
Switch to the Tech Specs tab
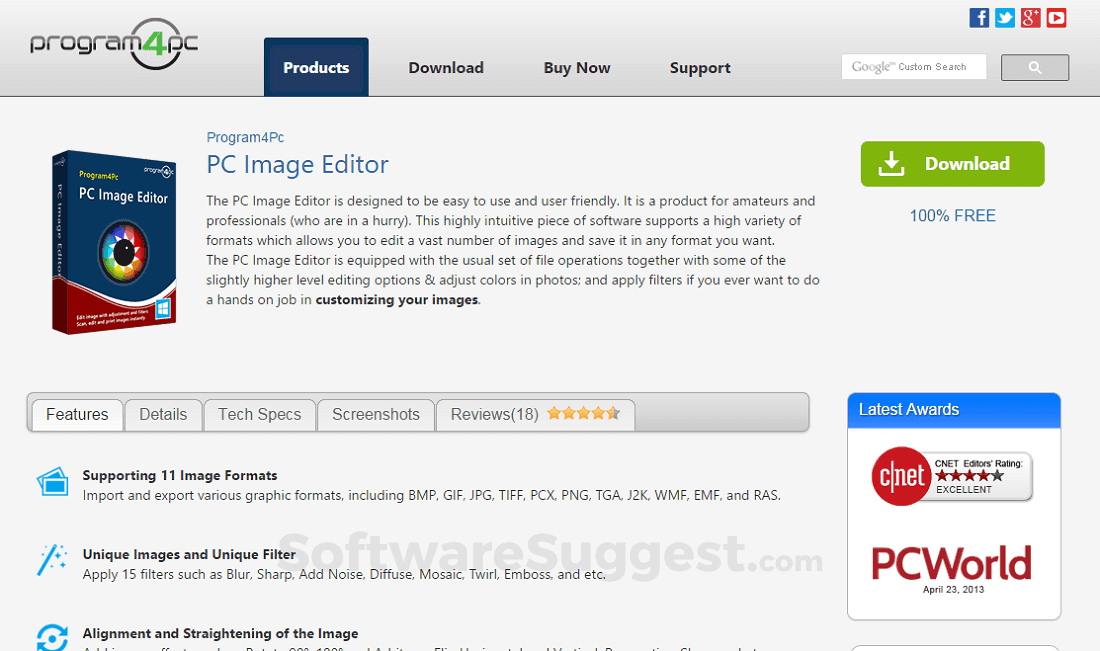tap(259, 414)
